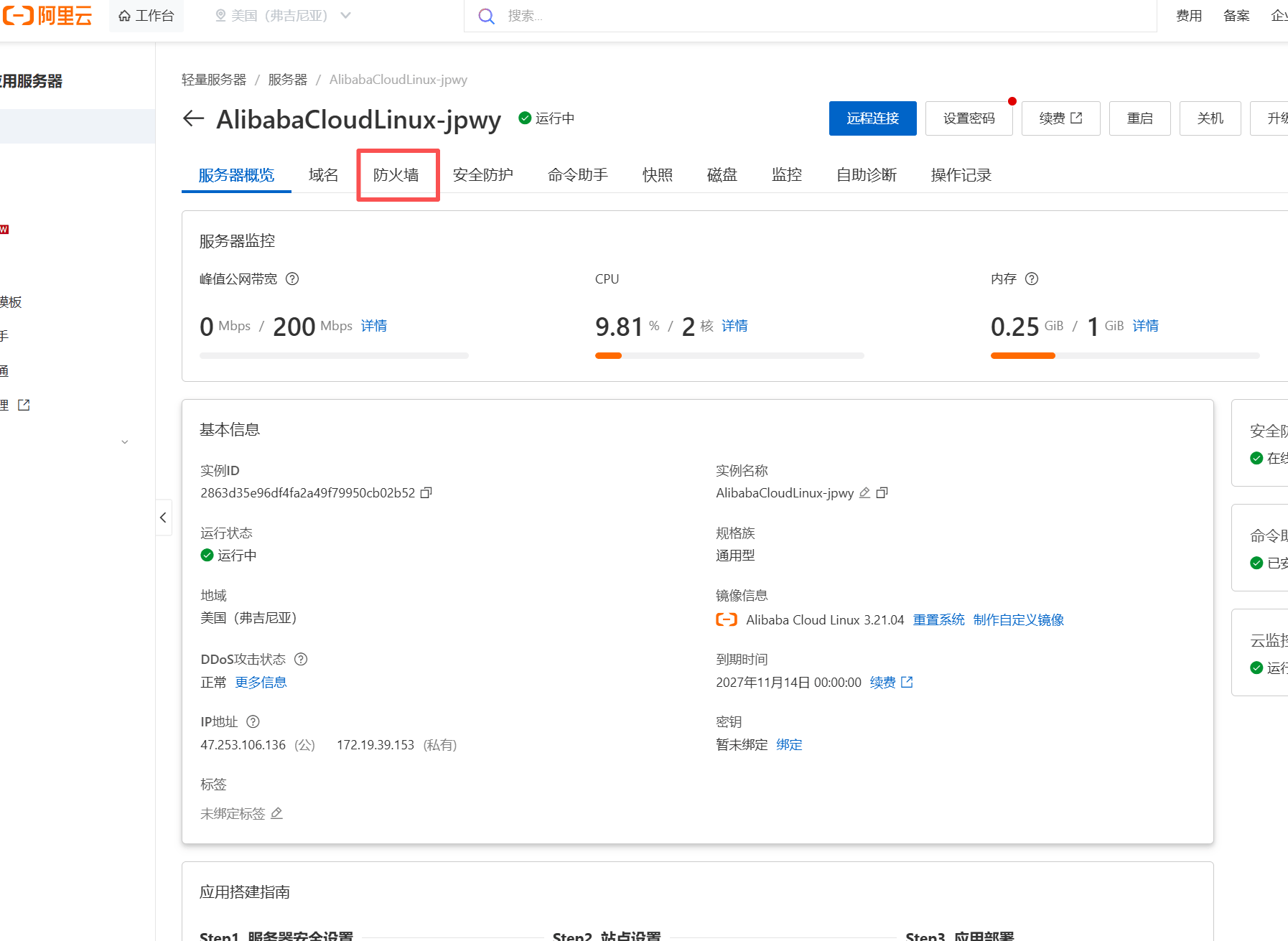This screenshot has width=1288, height=941.
Task: Switch to the 防火墙 tab
Action: (x=396, y=175)
